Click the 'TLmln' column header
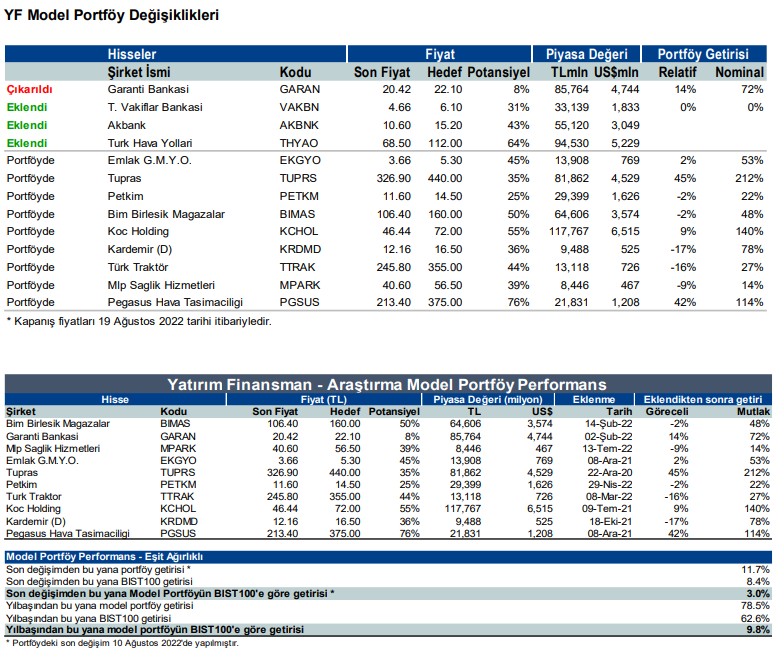Image resolution: width=779 pixels, height=653 pixels. coord(569,73)
